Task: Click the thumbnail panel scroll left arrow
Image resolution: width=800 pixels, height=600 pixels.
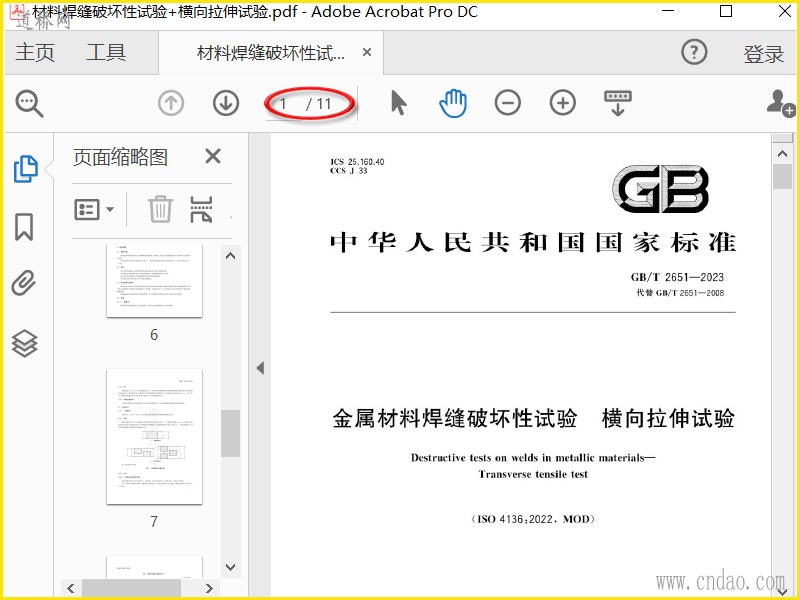Action: pyautogui.click(x=71, y=588)
